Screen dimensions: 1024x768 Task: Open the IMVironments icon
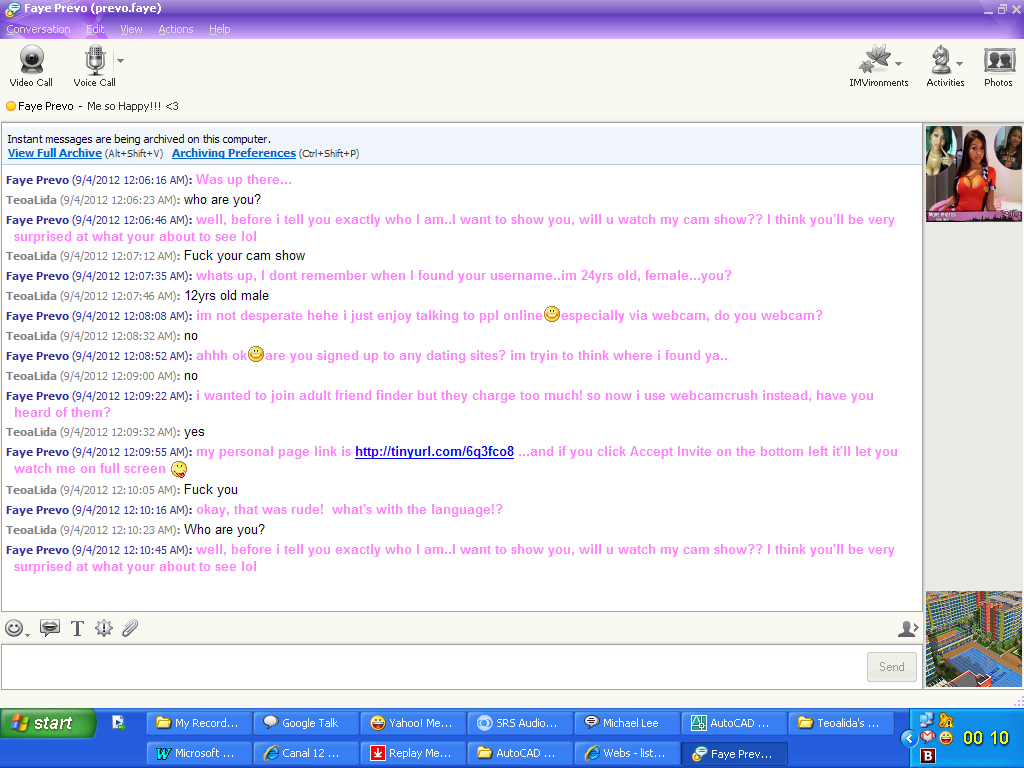(874, 59)
